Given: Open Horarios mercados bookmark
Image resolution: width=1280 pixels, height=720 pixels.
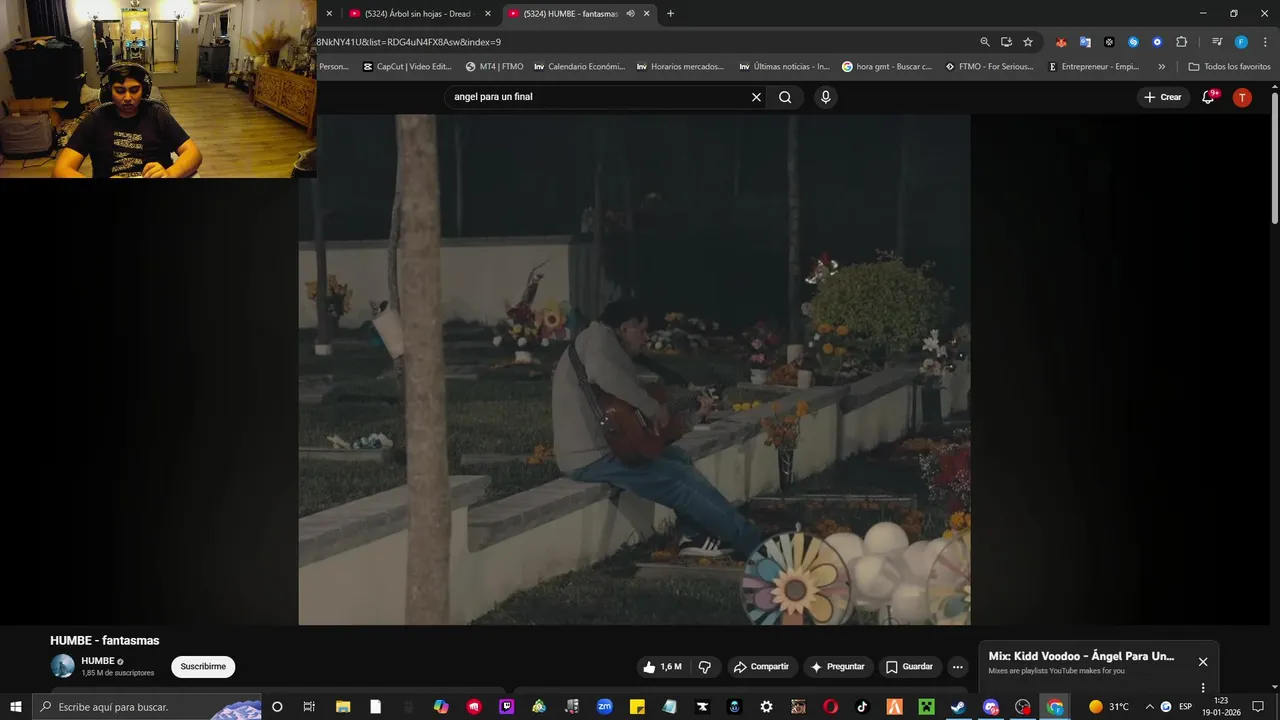Looking at the screenshot, I should tap(680, 67).
